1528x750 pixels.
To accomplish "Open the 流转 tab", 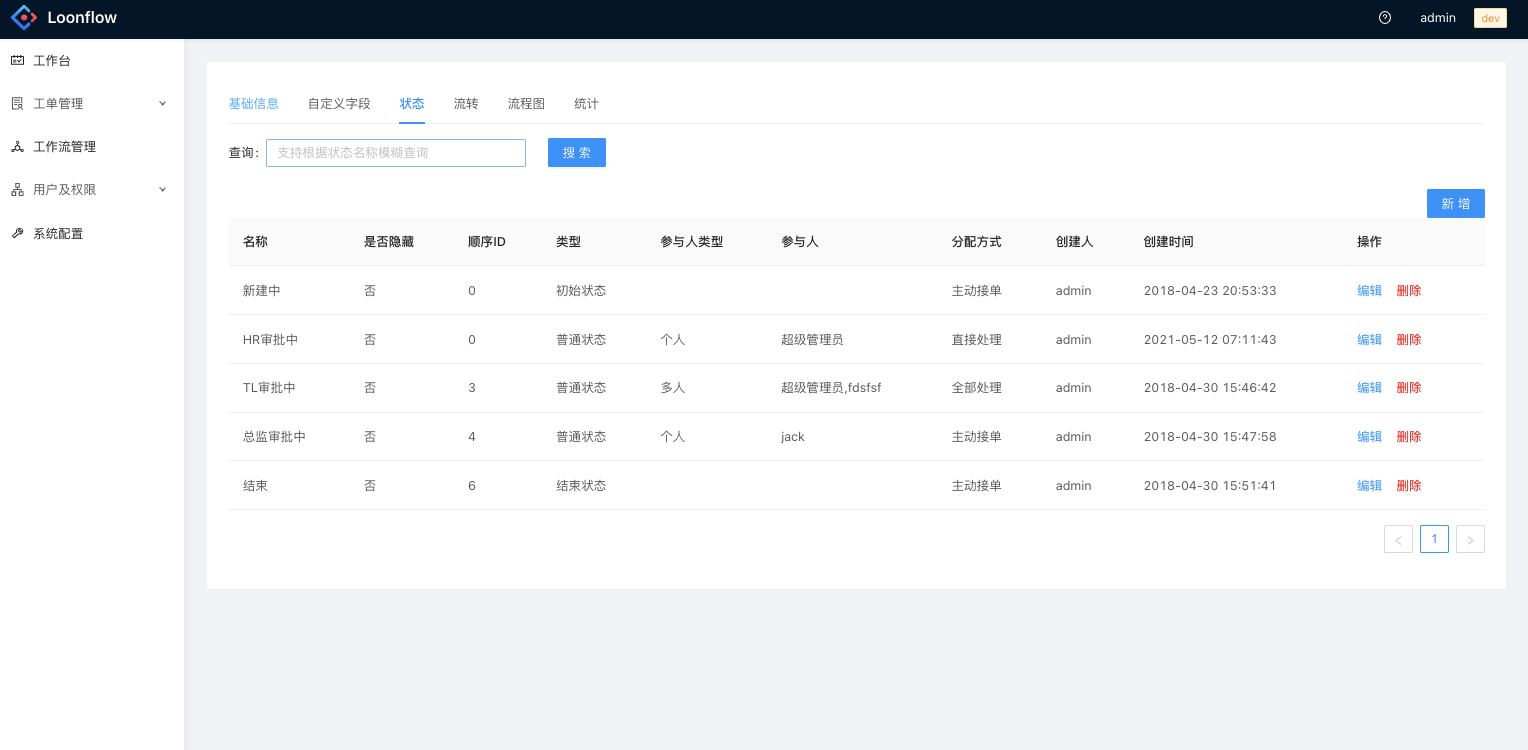I will 465,103.
